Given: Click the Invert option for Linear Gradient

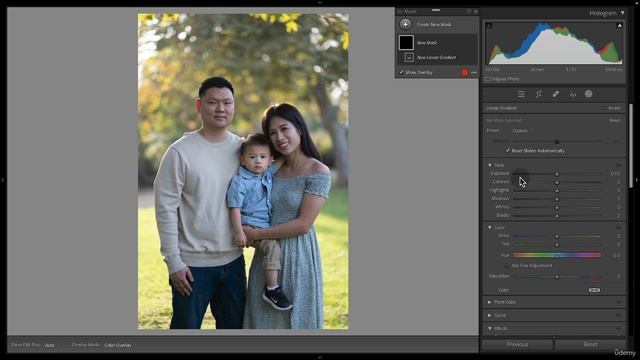Looking at the screenshot, I should point(614,108).
